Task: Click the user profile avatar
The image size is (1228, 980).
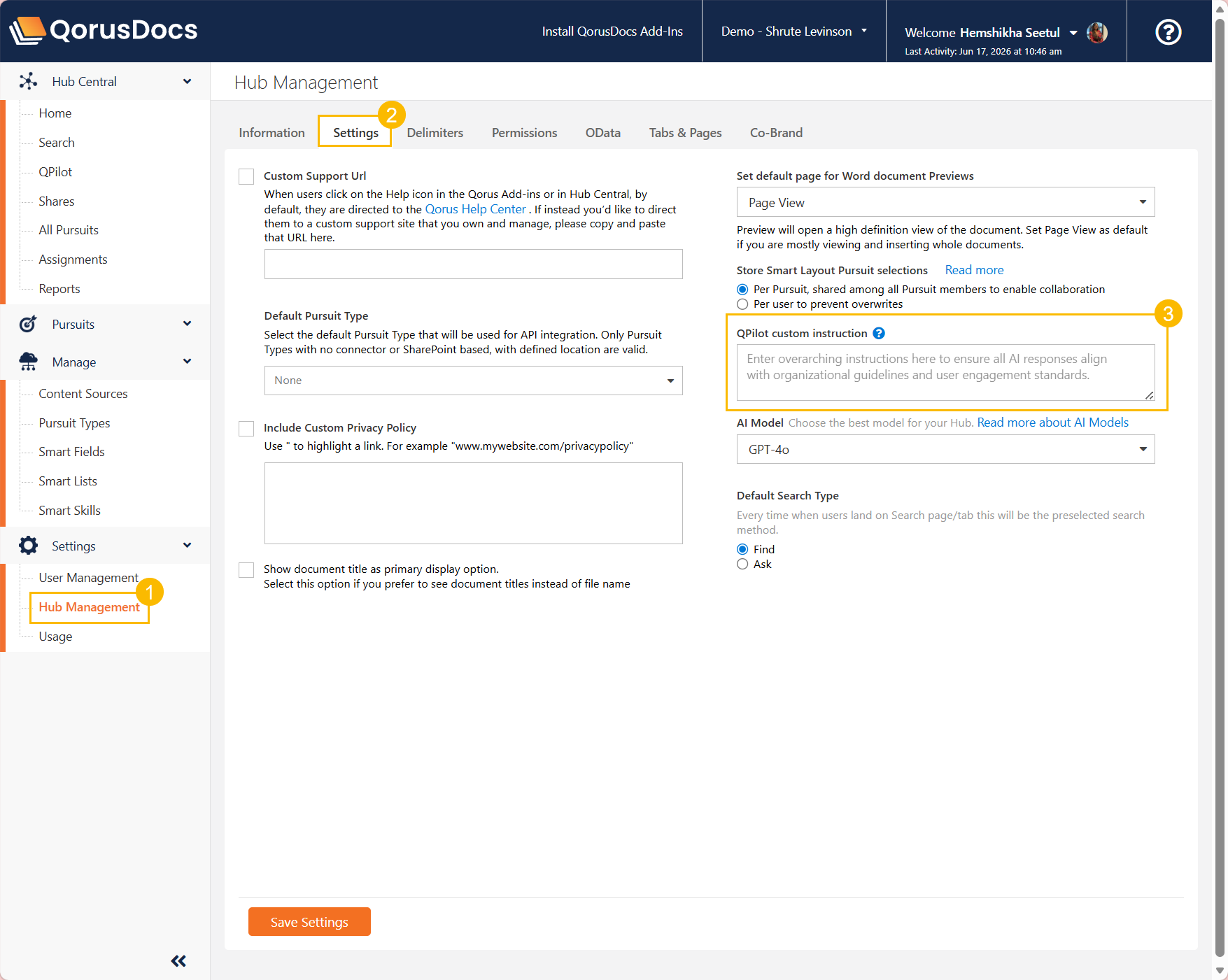Action: (1096, 32)
